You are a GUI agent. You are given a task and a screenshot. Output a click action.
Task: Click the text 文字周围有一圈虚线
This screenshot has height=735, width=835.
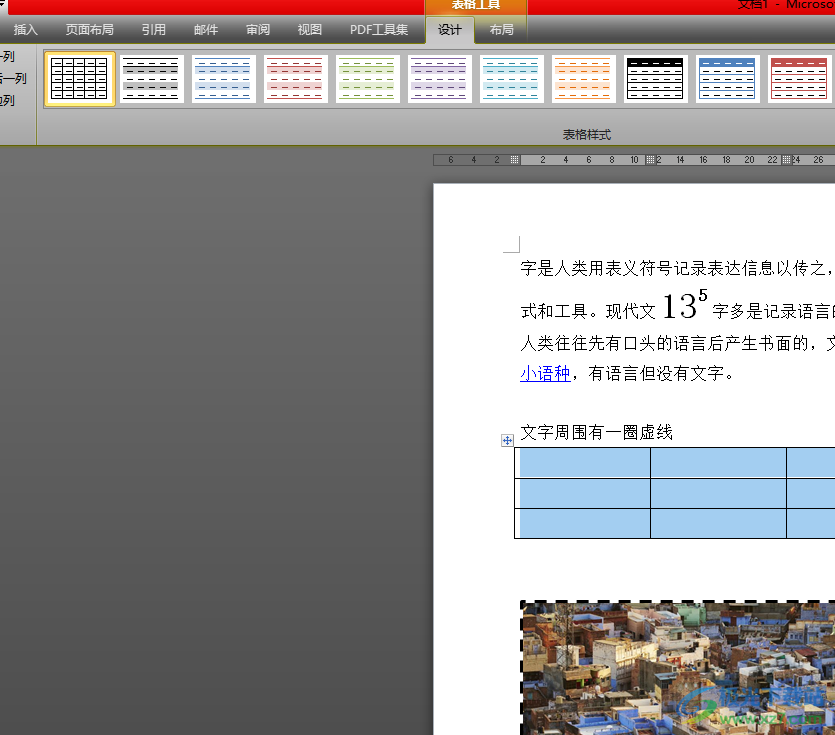[x=596, y=432]
